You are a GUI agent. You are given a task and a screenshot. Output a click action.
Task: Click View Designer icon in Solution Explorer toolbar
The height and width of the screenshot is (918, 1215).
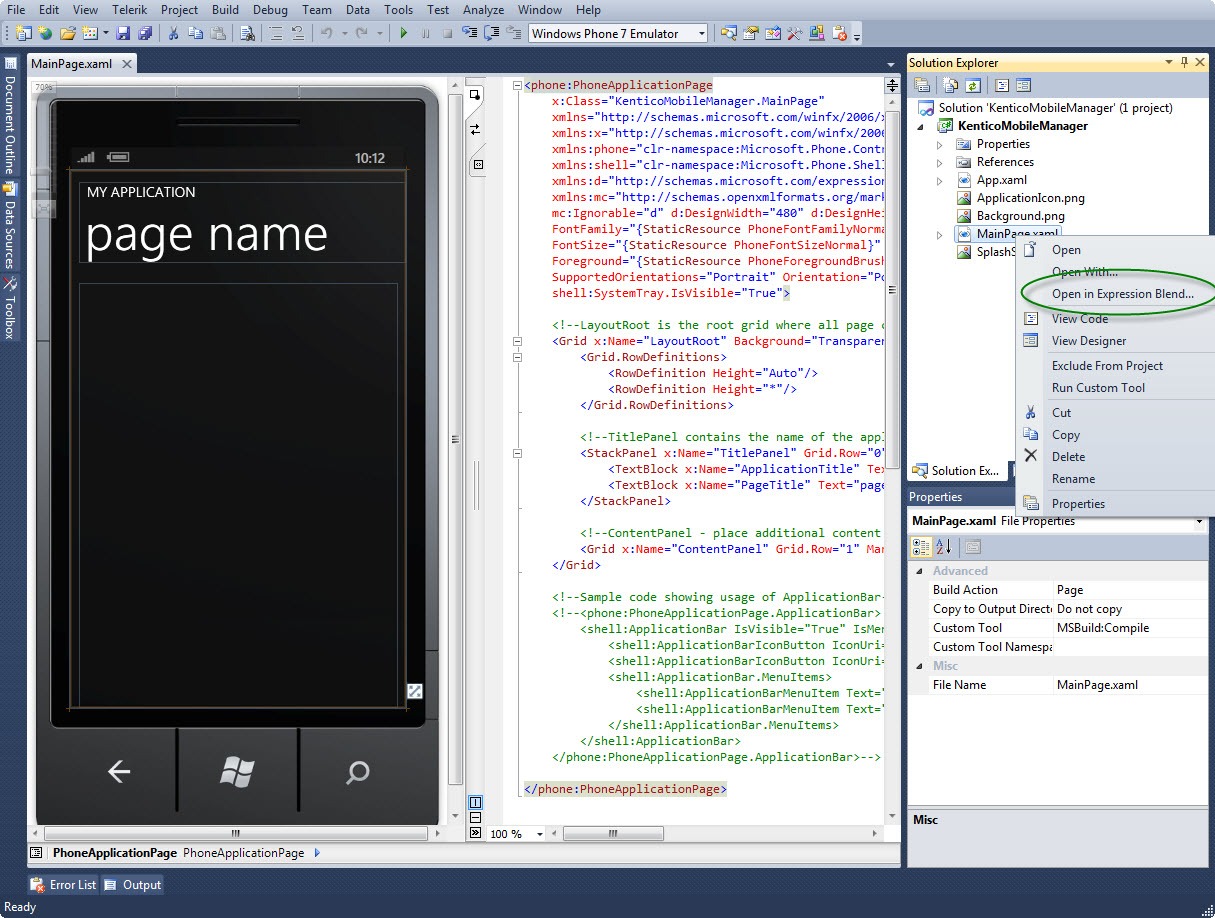point(1023,85)
